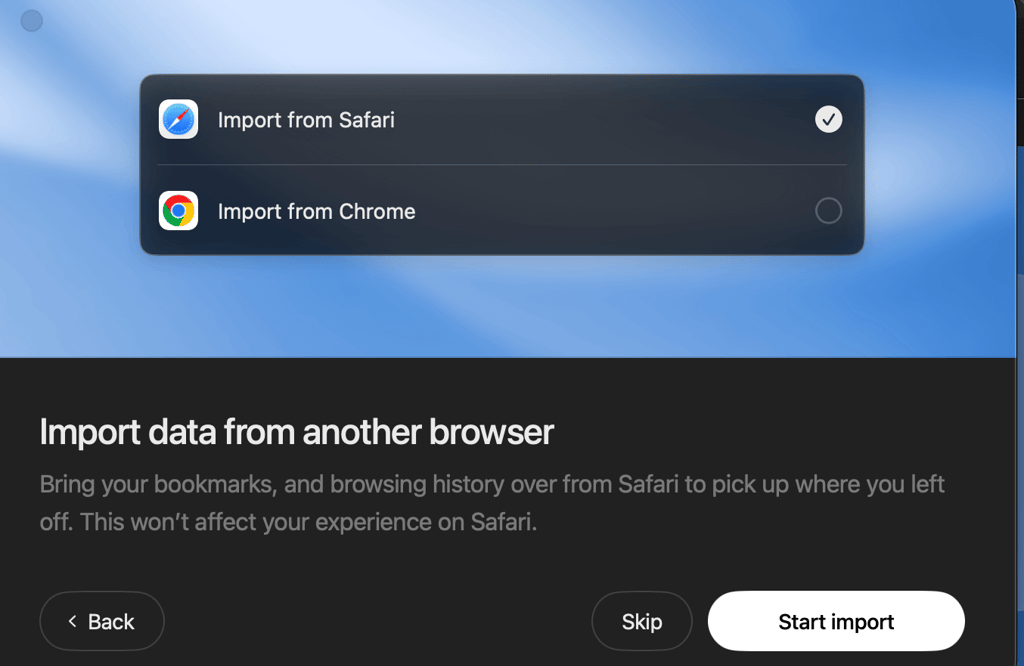
Task: Select the Import from Chrome option
Action: coord(500,211)
